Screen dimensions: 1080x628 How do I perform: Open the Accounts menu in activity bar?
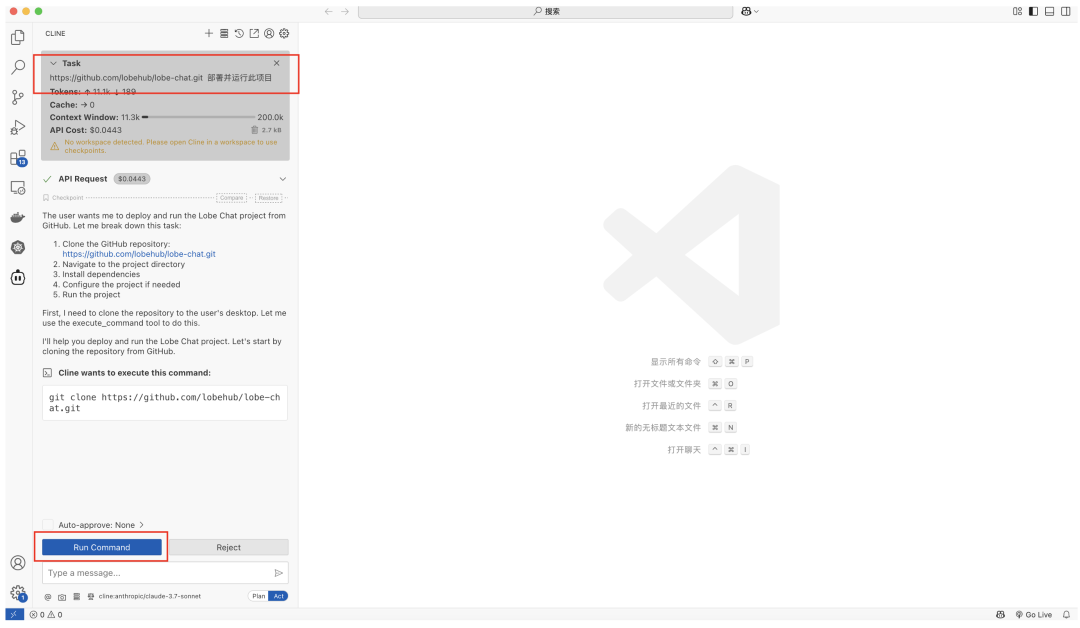click(x=18, y=563)
